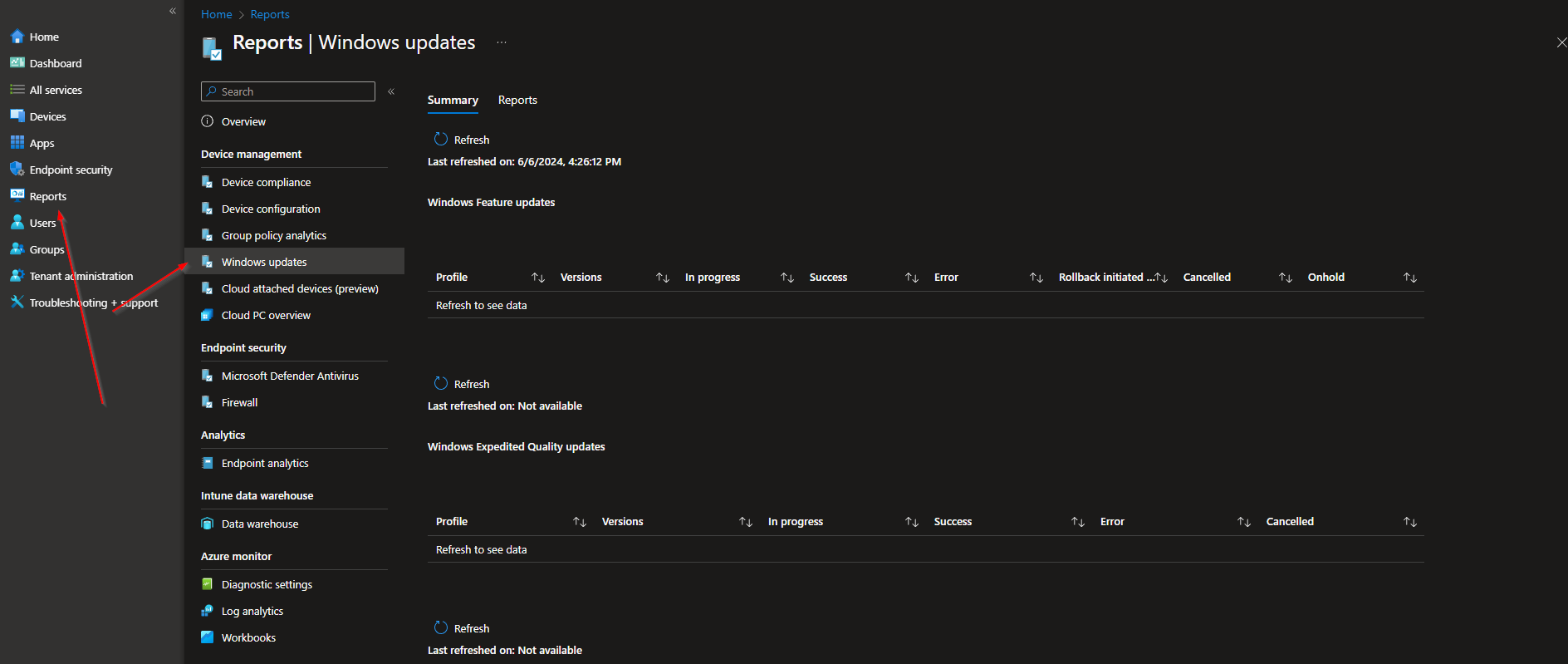Open the Diagnostic settings icon

(x=208, y=584)
